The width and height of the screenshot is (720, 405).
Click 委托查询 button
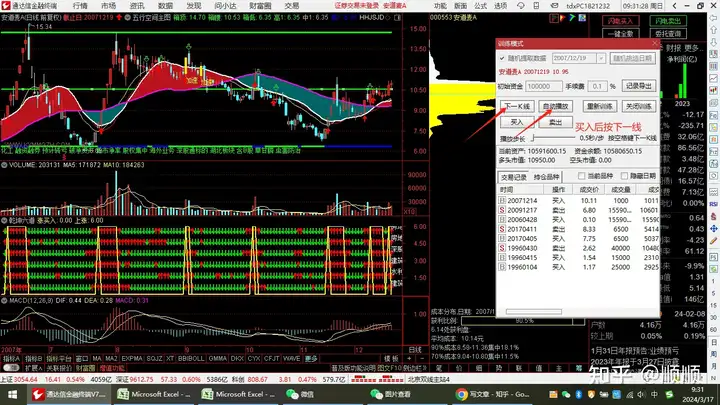pyautogui.click(x=668, y=34)
